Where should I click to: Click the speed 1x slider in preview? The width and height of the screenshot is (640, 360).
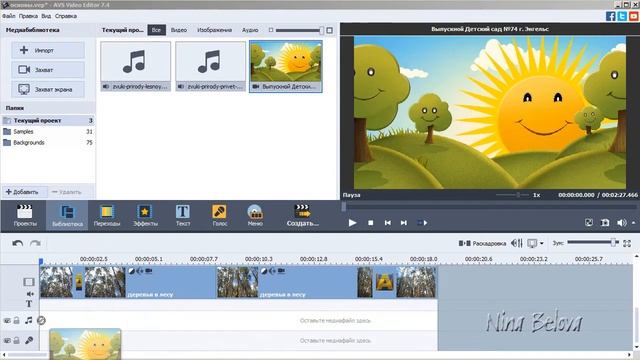(513, 195)
